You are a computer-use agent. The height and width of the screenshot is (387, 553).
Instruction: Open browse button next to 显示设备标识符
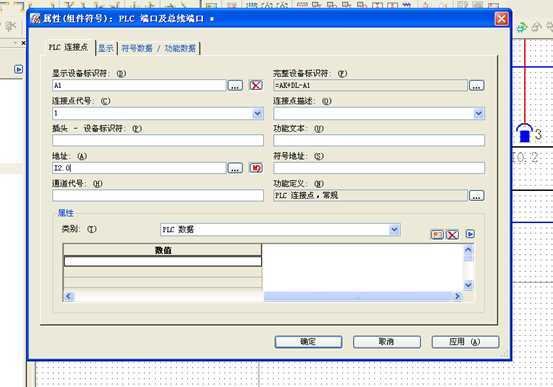[235, 85]
